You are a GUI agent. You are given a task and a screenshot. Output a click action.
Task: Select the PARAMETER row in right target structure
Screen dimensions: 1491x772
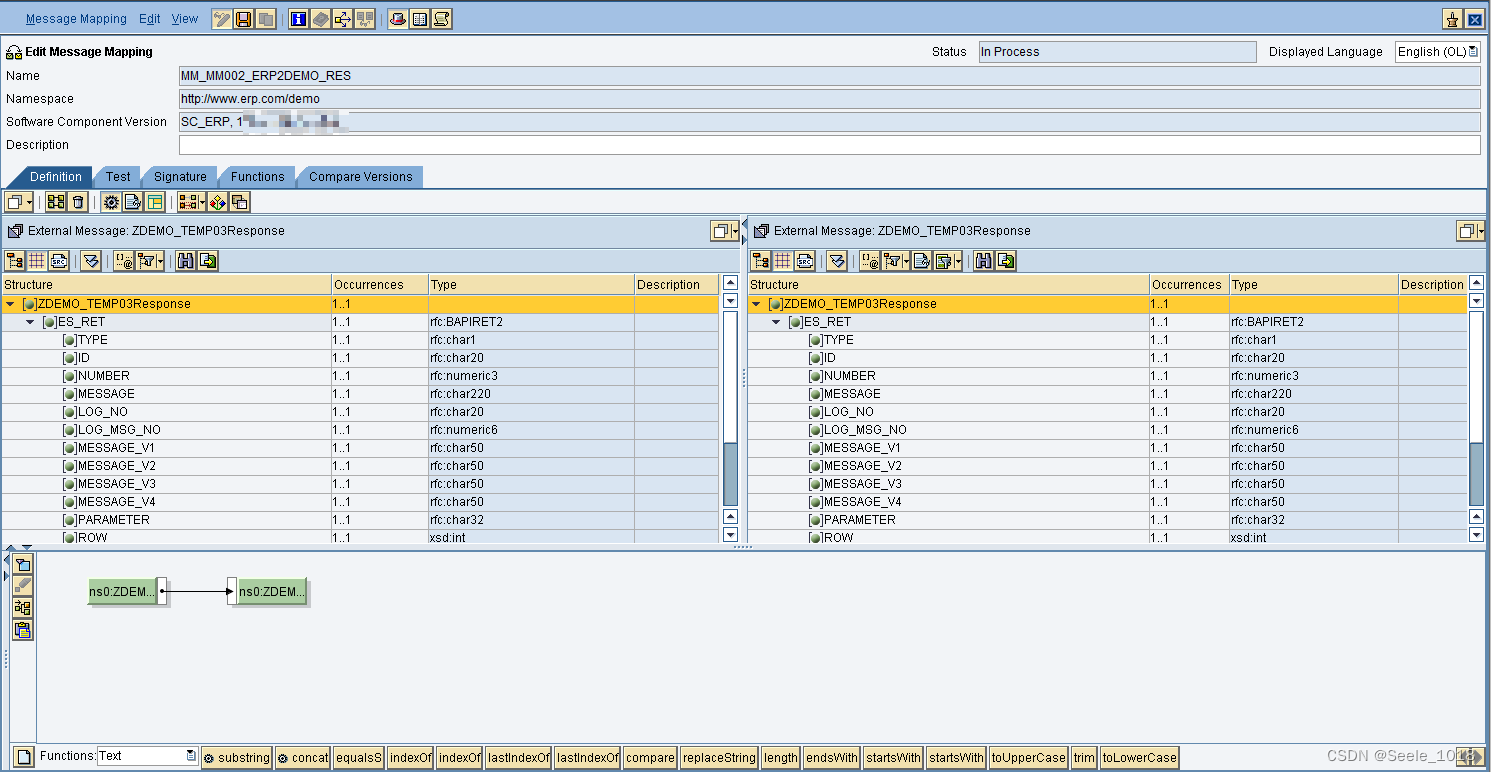[x=1107, y=520]
